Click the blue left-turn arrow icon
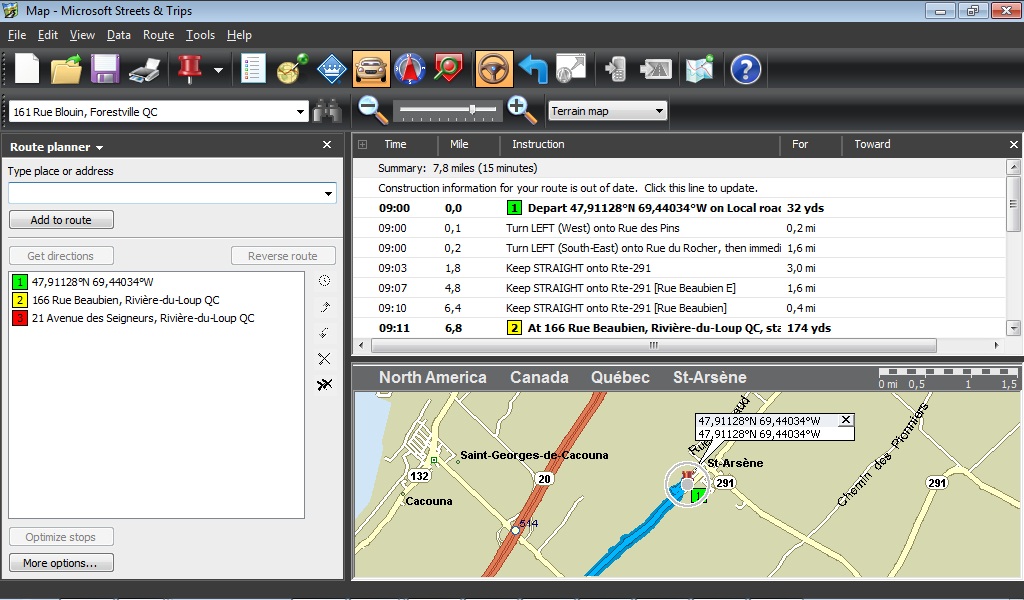The image size is (1024, 600). [533, 69]
